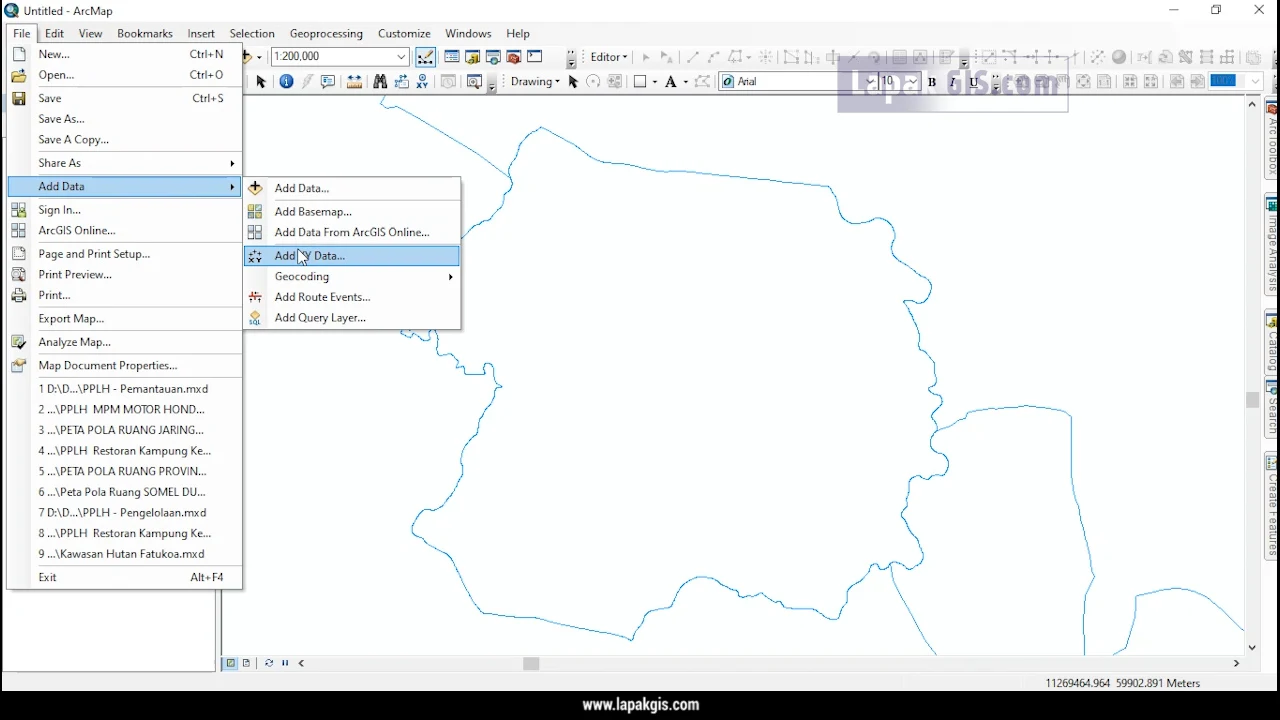This screenshot has height=720, width=1280.
Task: Toggle Italic text formatting
Action: coord(953,82)
